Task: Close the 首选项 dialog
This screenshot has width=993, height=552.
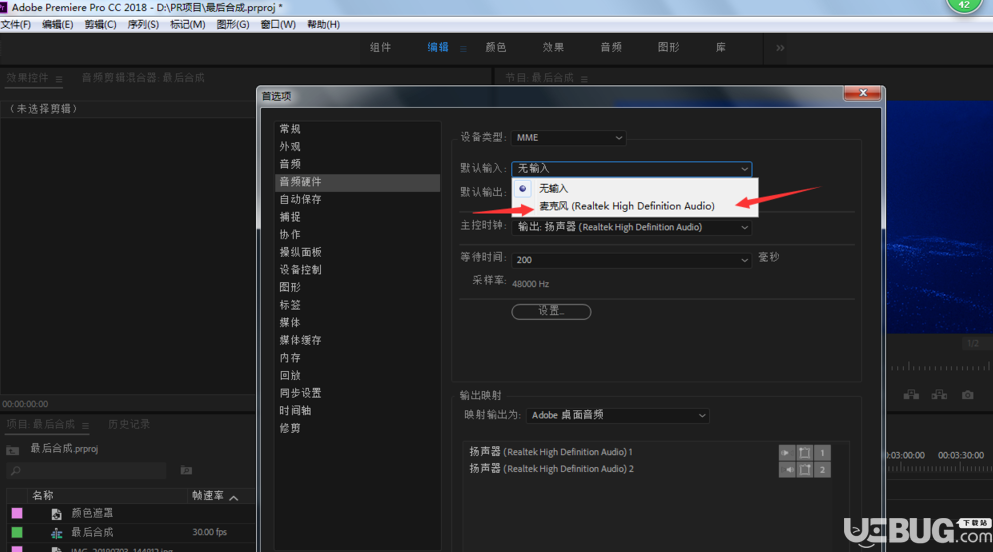Action: (x=863, y=93)
